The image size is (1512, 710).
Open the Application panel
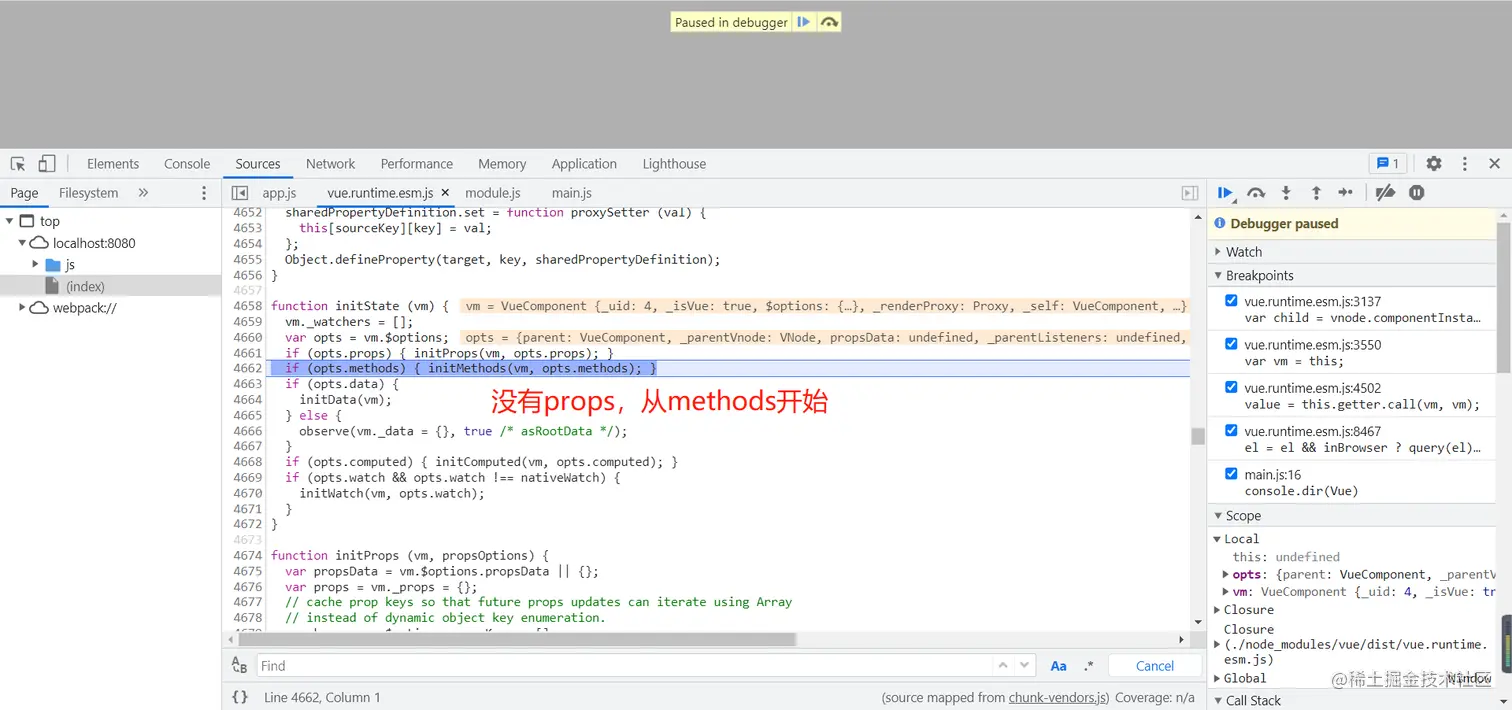pyautogui.click(x=584, y=164)
